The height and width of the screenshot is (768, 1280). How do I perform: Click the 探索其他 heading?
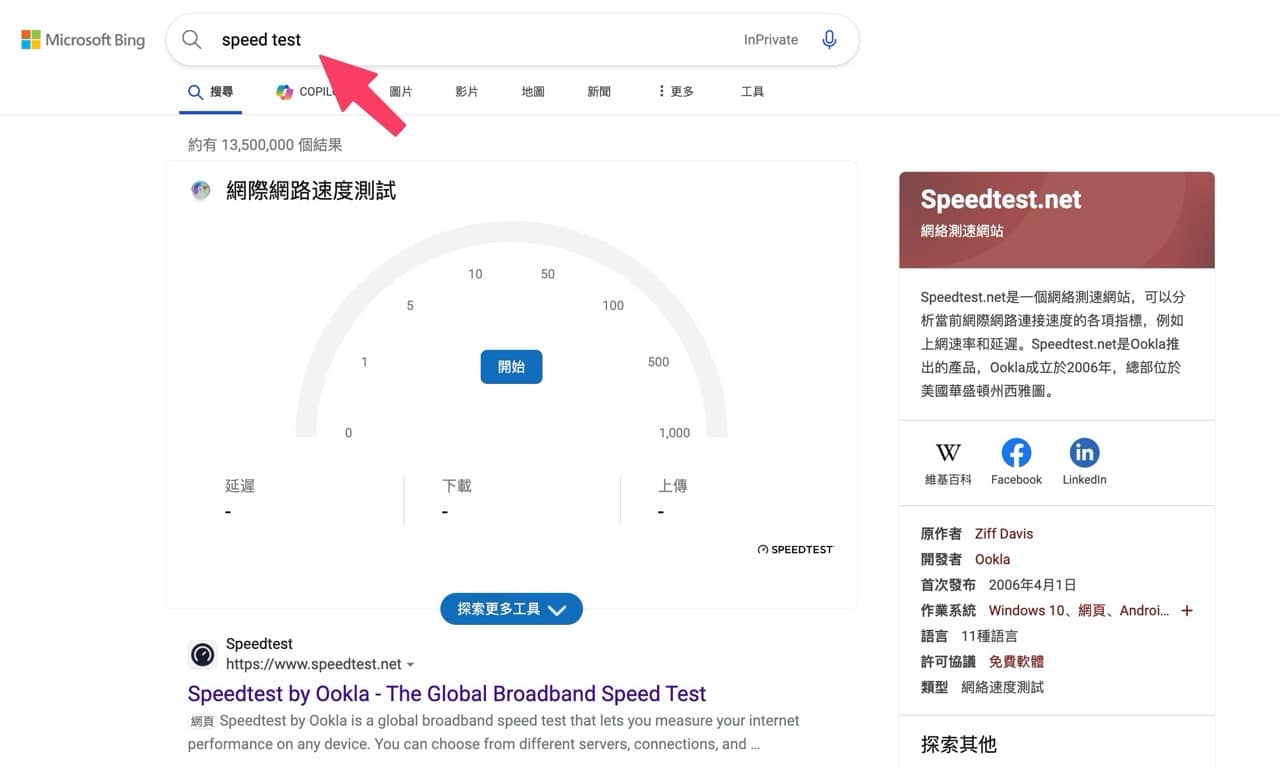coord(958,744)
